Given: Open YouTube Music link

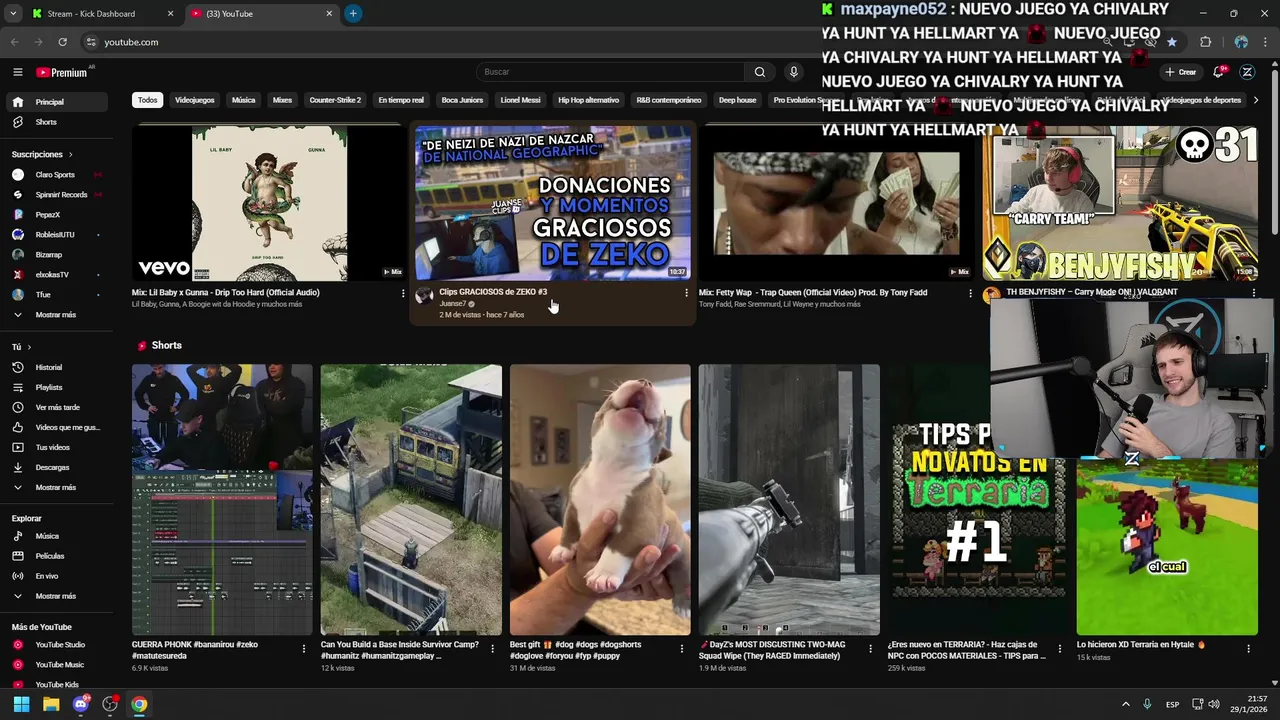Looking at the screenshot, I should [58, 665].
